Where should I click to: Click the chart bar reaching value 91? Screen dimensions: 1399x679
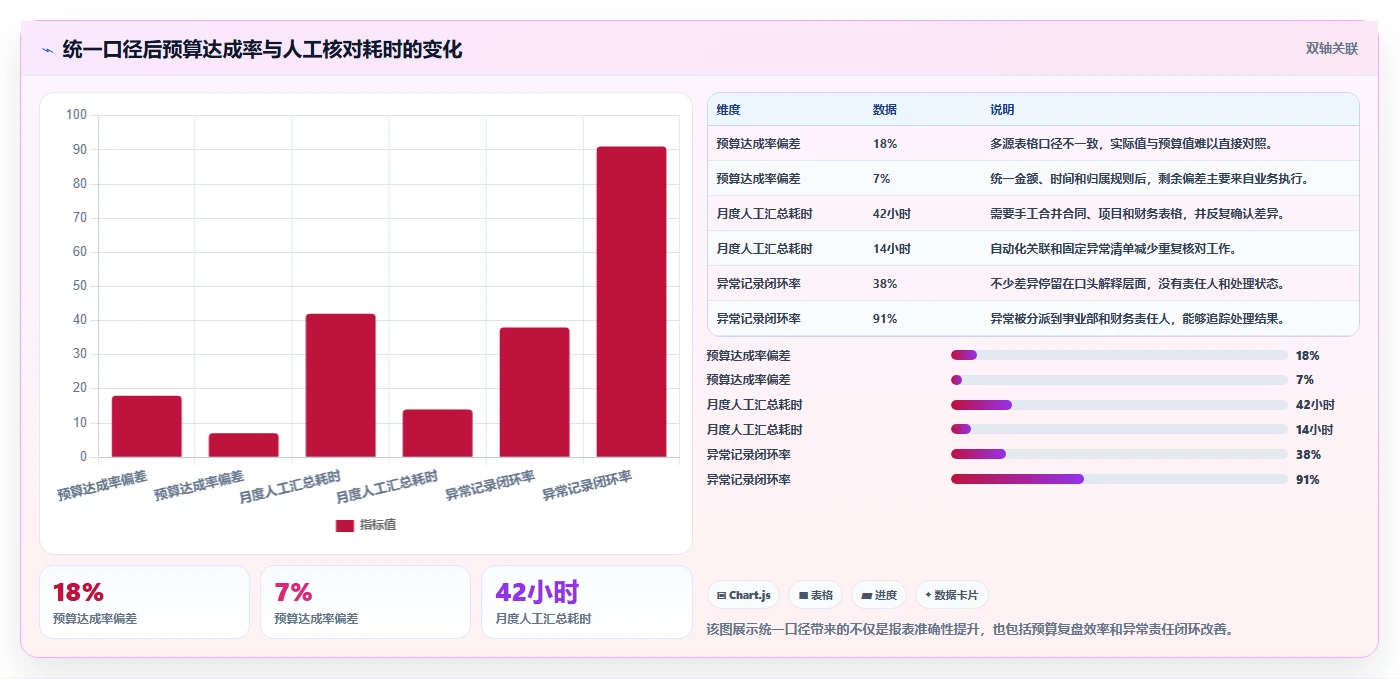pos(631,302)
